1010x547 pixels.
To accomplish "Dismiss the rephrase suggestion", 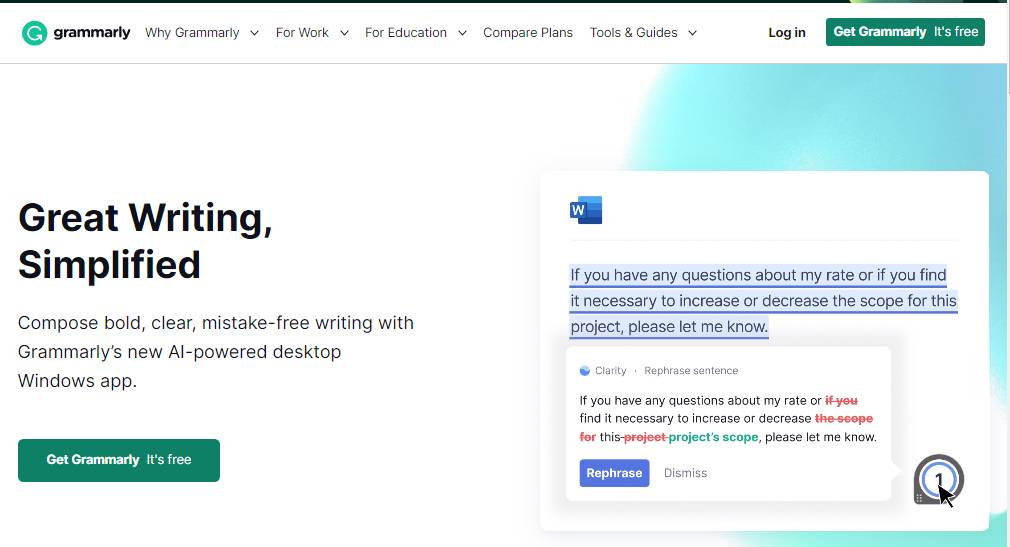I will tap(685, 473).
